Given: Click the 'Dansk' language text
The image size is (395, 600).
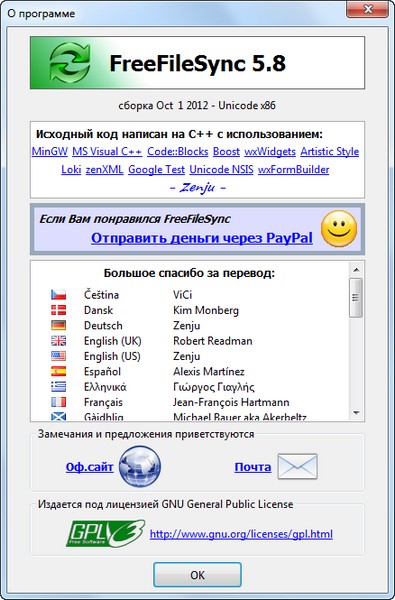Looking at the screenshot, I should (x=98, y=310).
